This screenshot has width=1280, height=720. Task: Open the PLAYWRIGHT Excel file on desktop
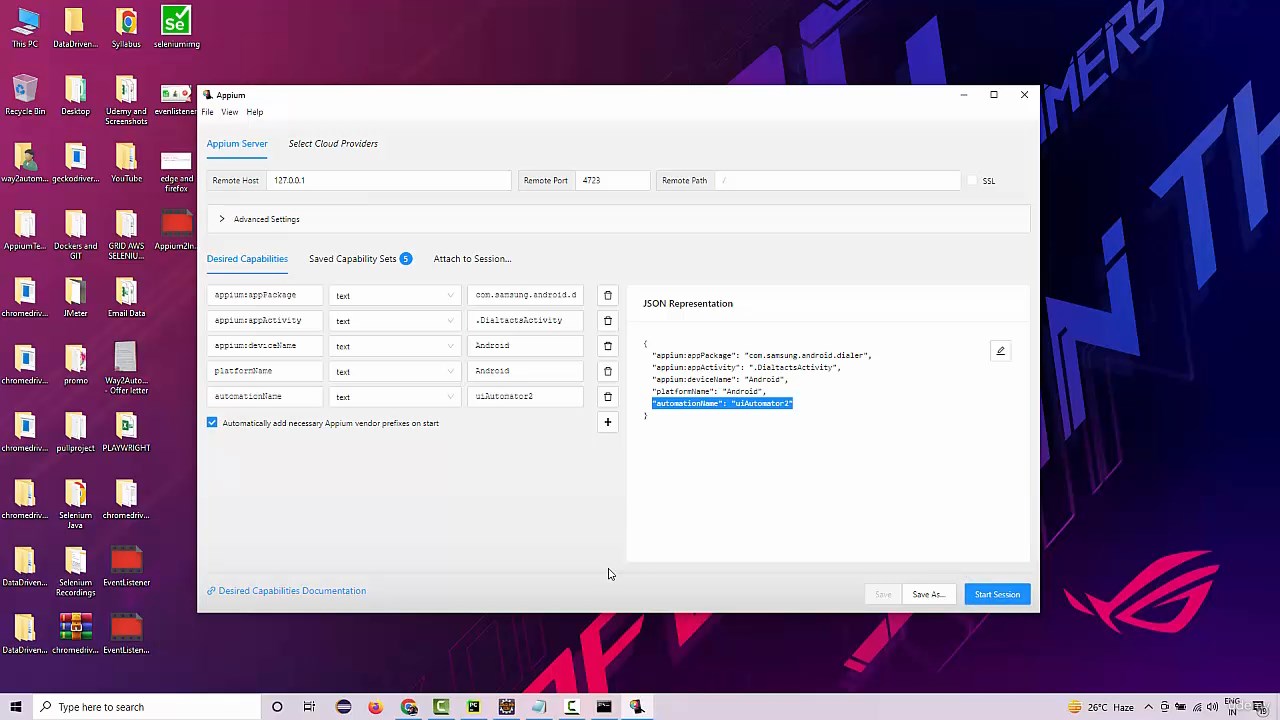[126, 432]
